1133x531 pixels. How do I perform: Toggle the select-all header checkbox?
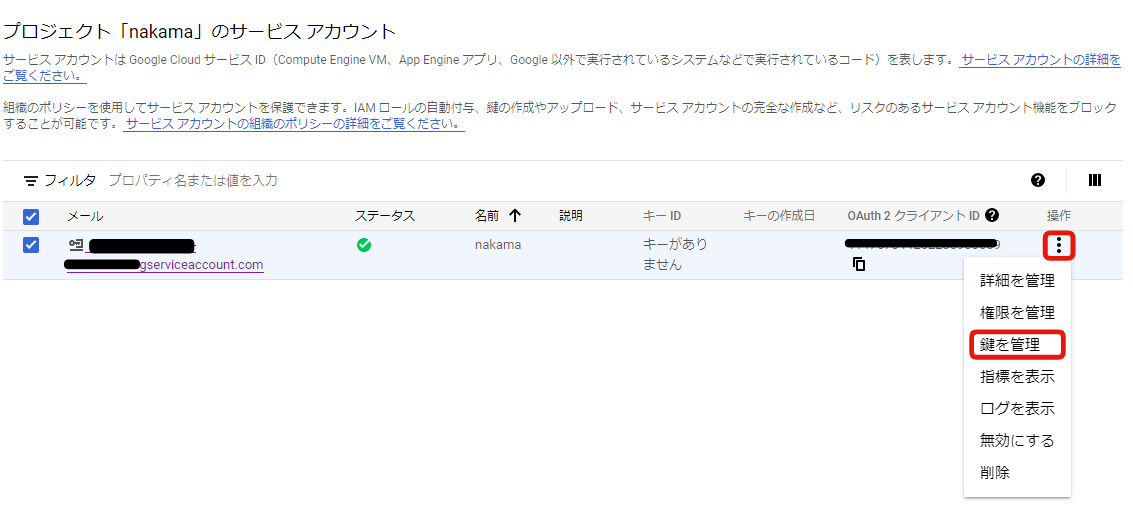31,216
